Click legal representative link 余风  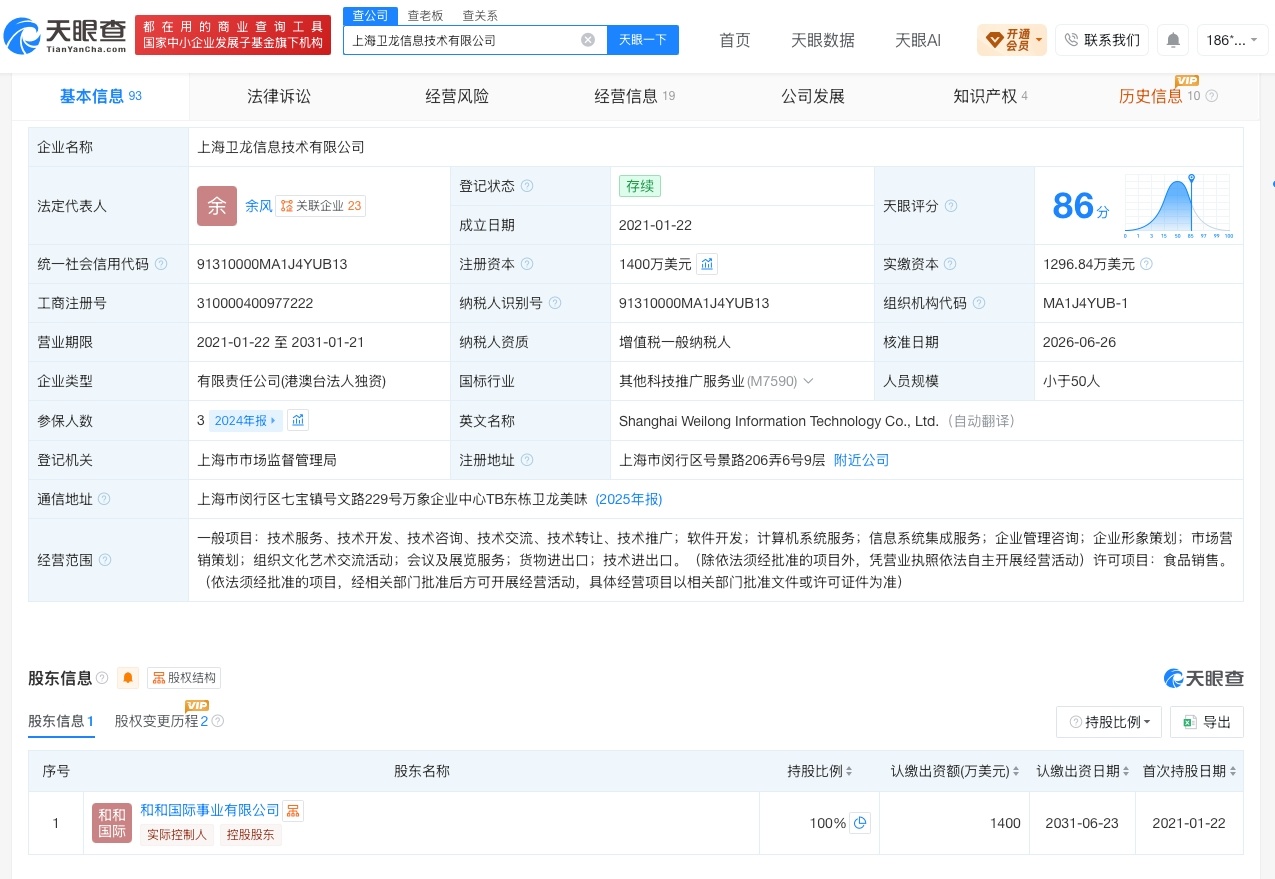(x=258, y=206)
